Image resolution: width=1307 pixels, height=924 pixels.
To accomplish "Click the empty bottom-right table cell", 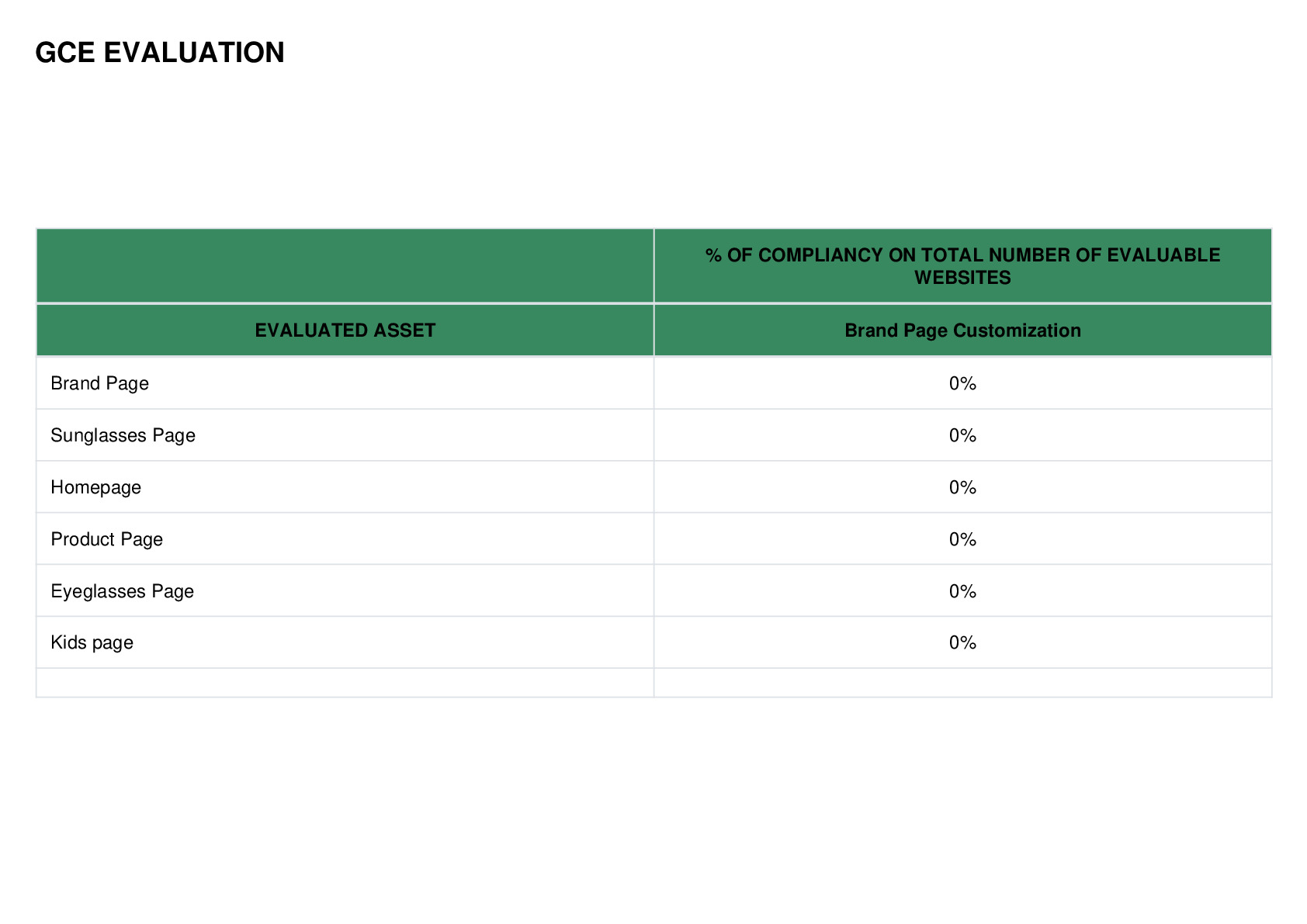I will [x=962, y=683].
